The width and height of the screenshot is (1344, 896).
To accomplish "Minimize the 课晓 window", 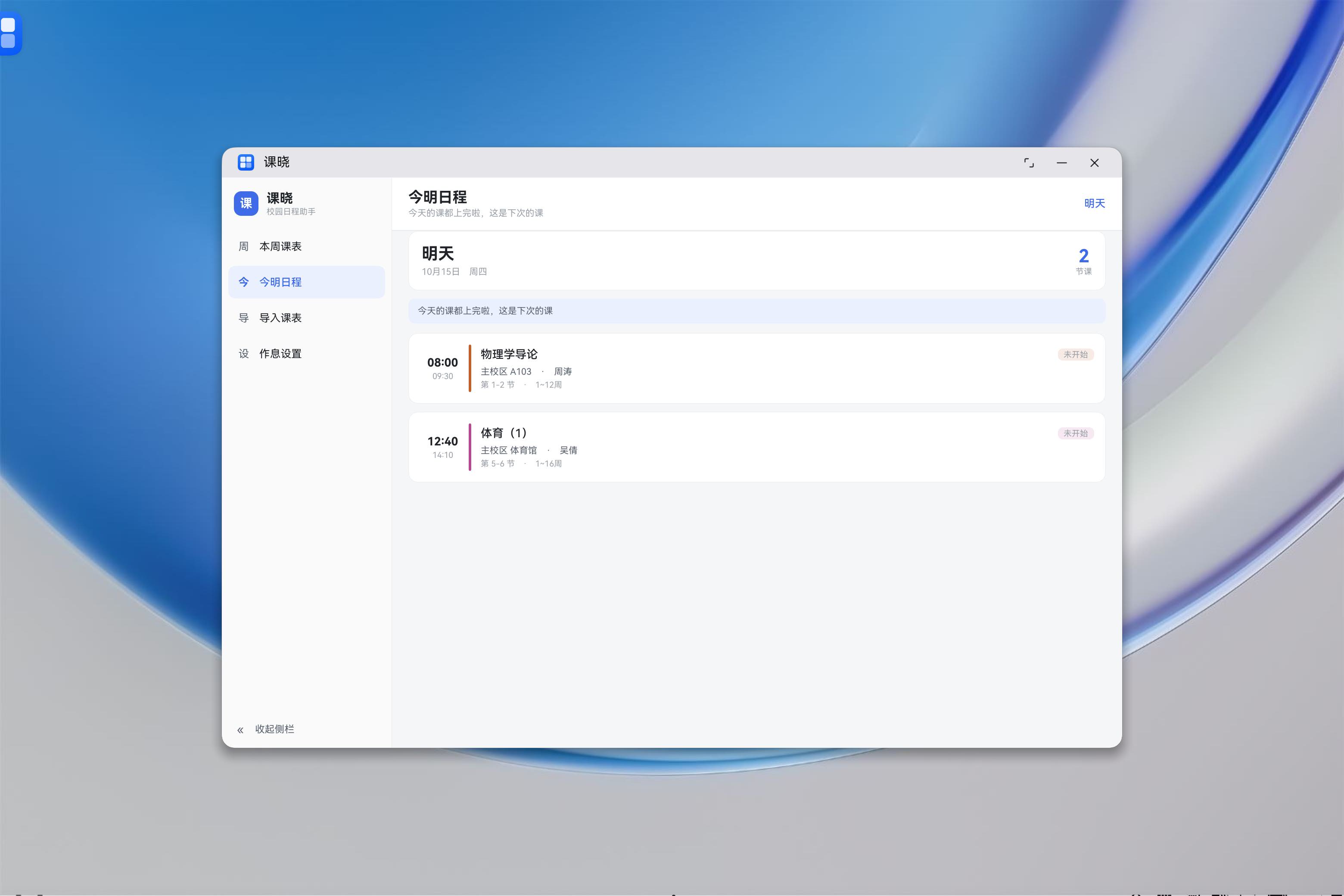I will (1062, 163).
